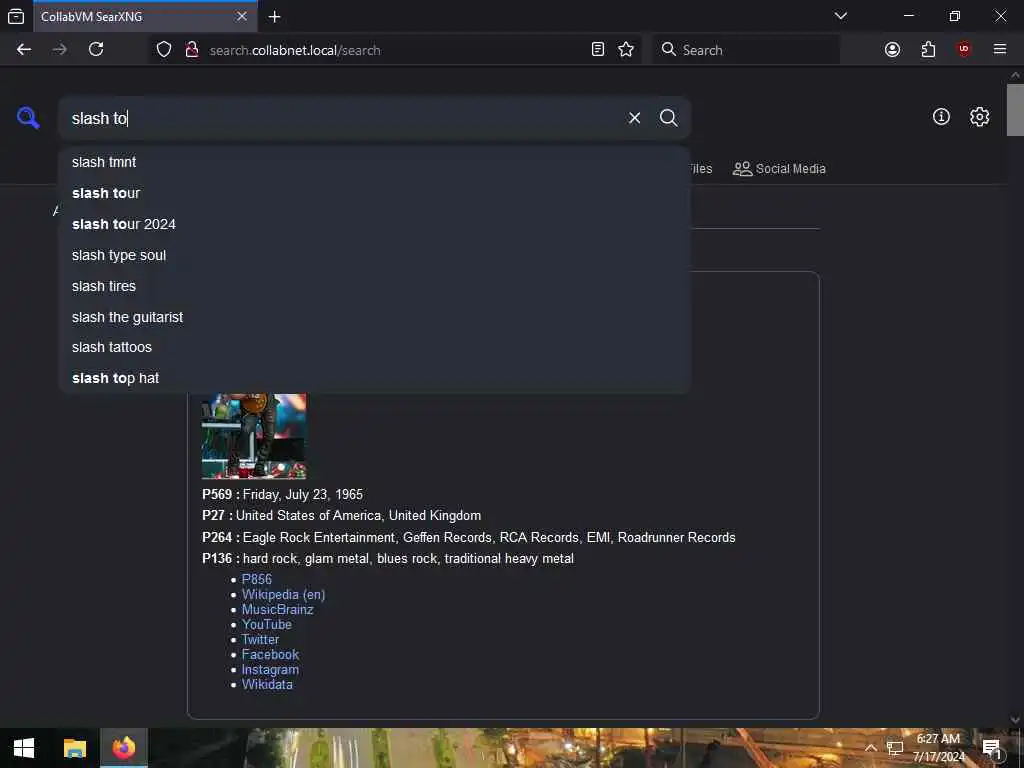This screenshot has height=768, width=1024.
Task: Choose suggestion "slash top hat"
Action: [x=374, y=378]
